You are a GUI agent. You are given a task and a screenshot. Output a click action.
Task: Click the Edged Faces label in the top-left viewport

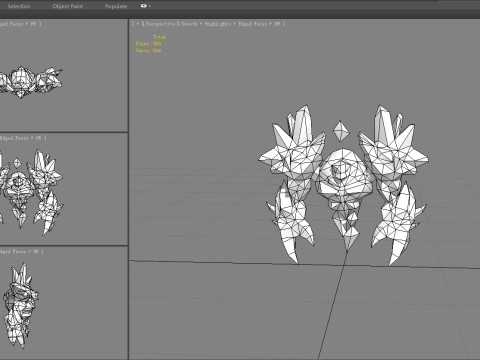pyautogui.click(x=12, y=24)
